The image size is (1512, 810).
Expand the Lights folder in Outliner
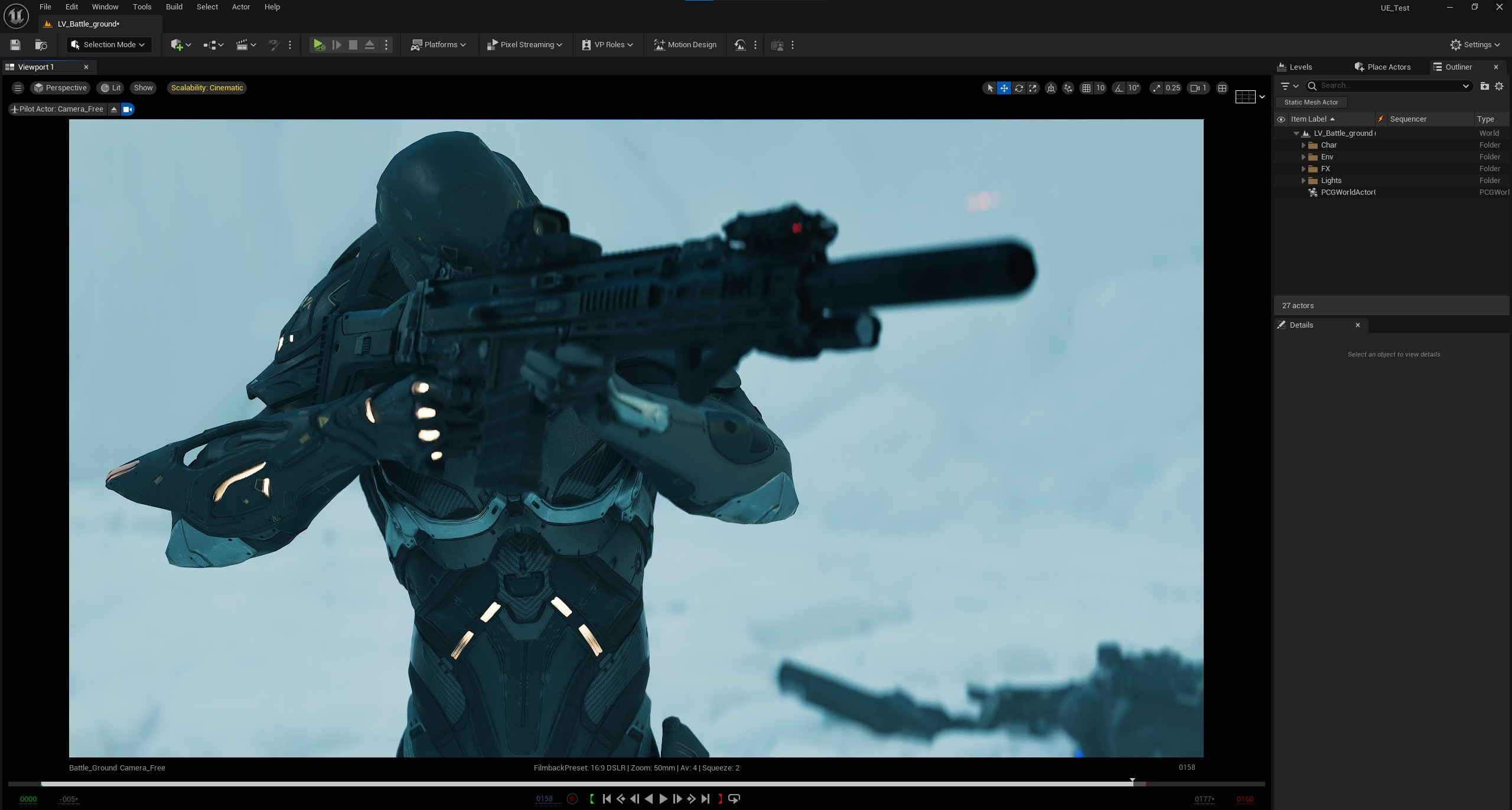[x=1303, y=181]
